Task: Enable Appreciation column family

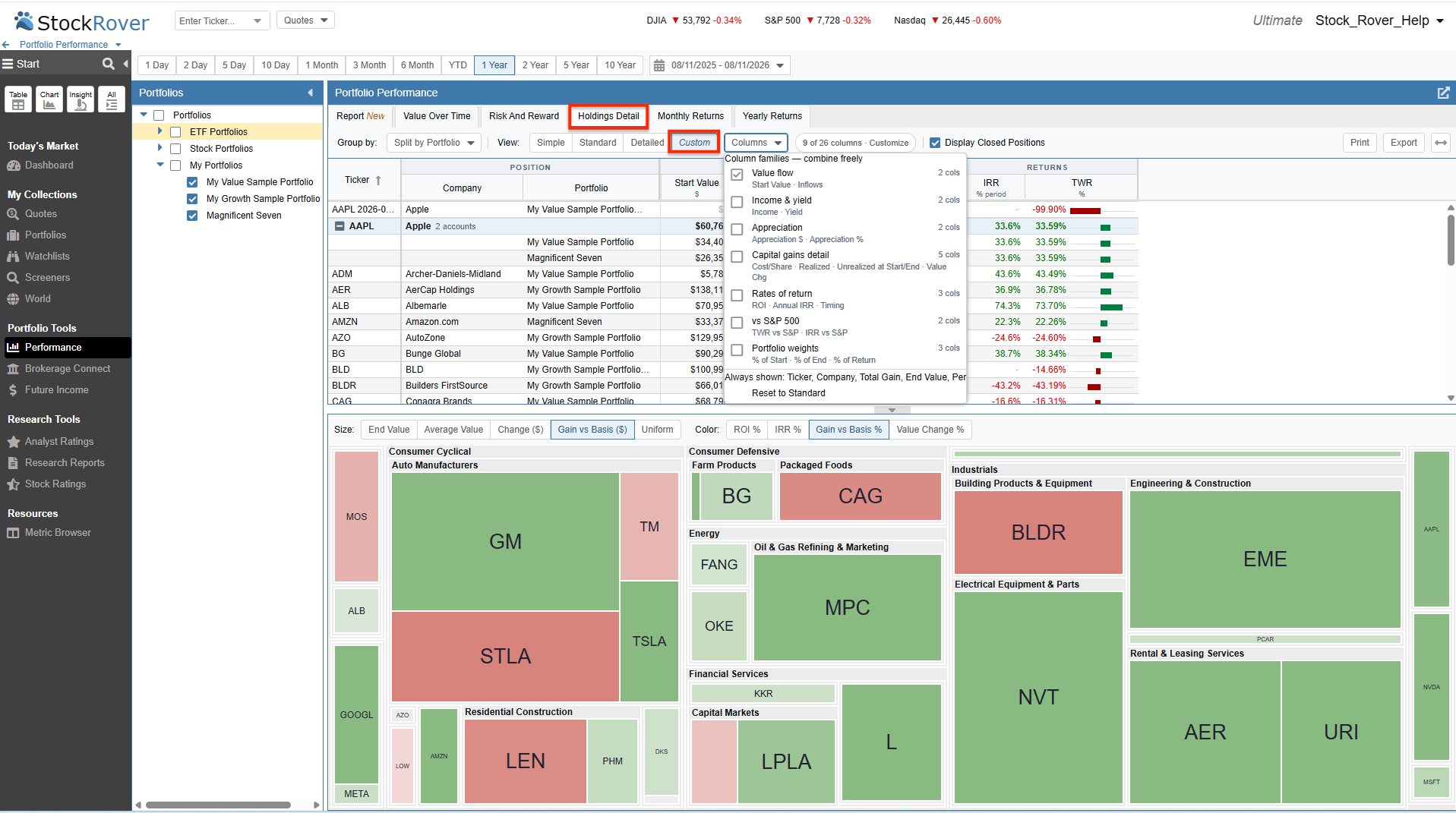Action: (x=737, y=229)
